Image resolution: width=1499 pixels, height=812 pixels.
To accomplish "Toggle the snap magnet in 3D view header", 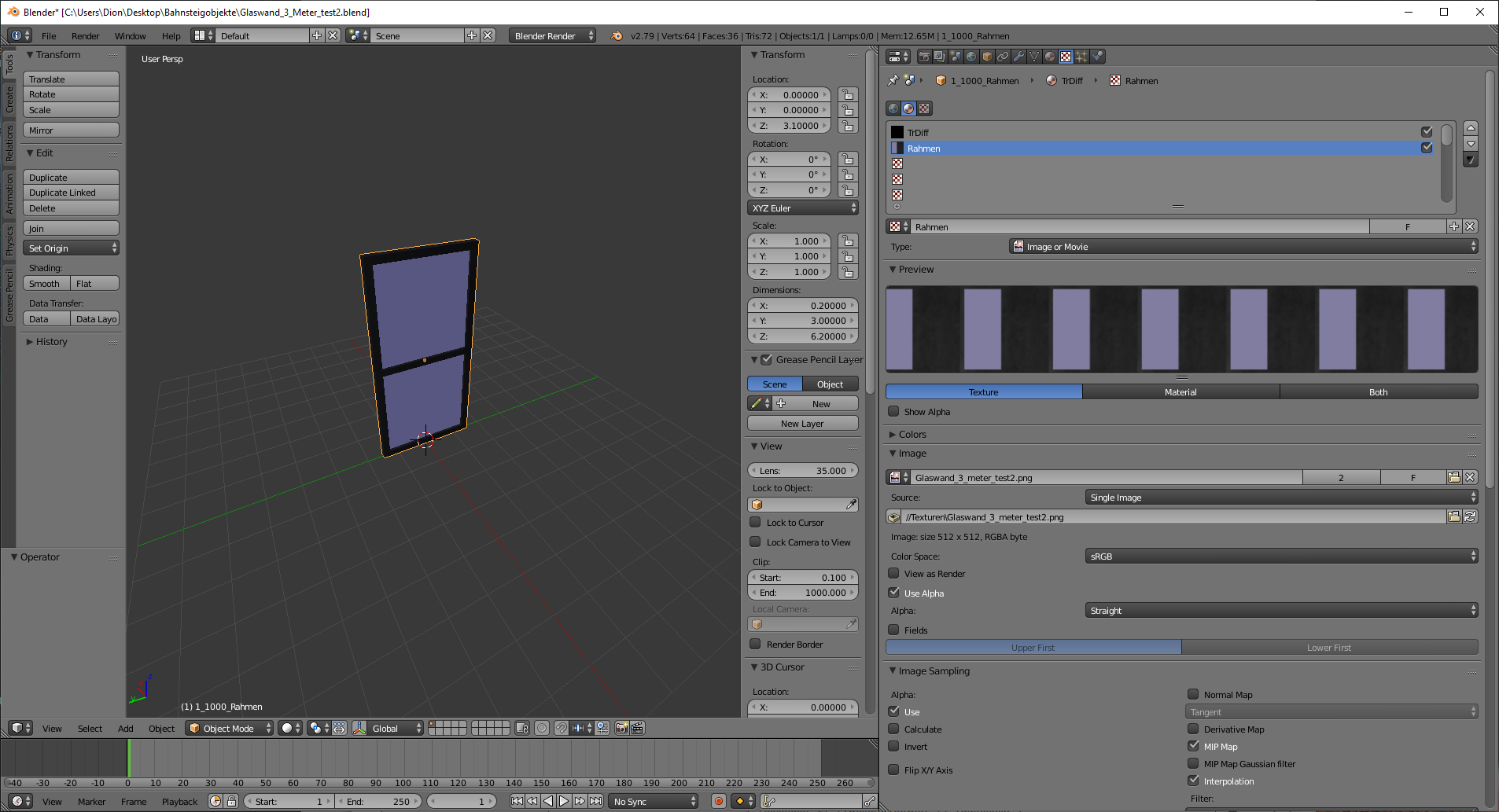I will pyautogui.click(x=561, y=728).
